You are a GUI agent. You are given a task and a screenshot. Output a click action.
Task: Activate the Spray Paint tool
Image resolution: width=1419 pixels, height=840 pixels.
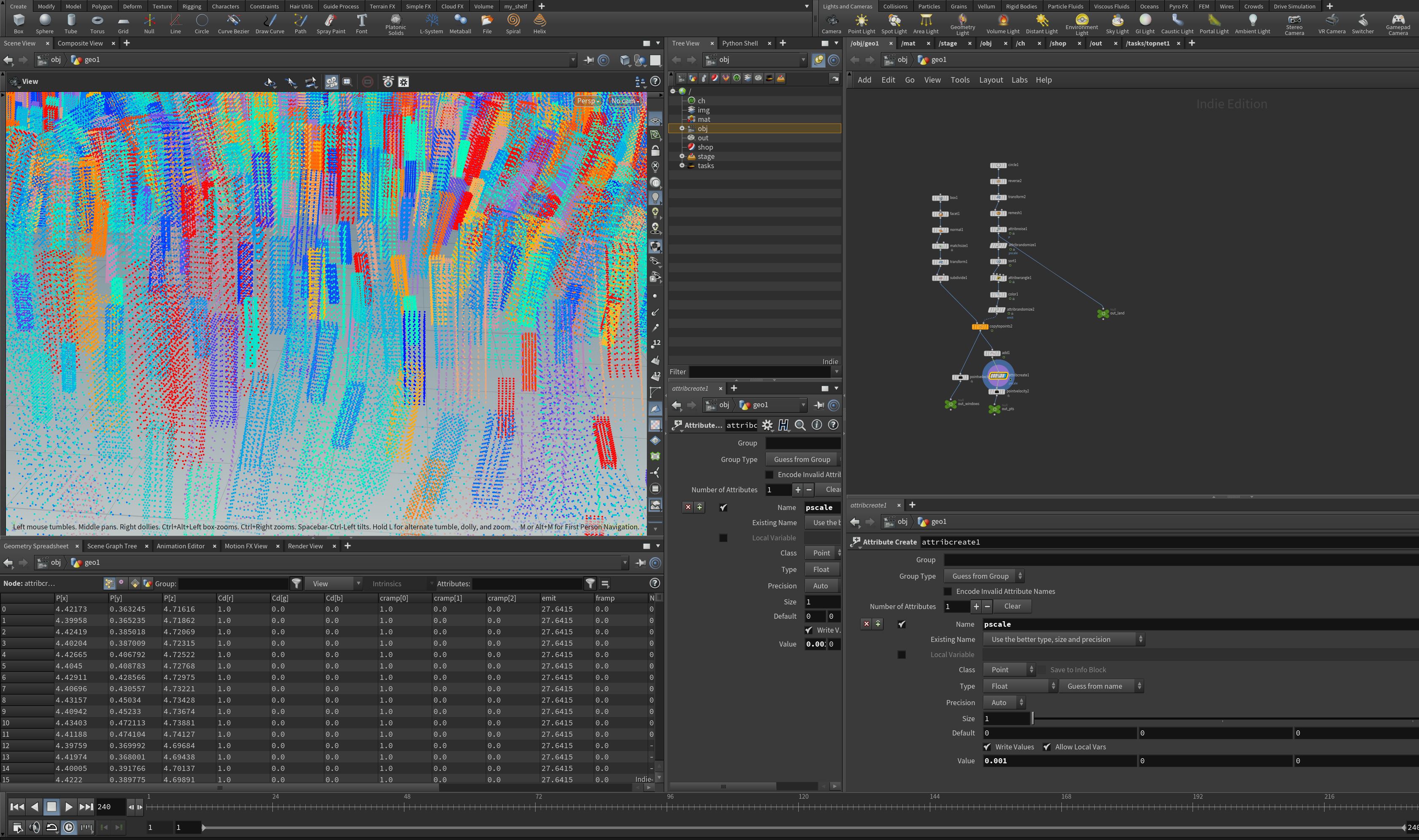[331, 24]
